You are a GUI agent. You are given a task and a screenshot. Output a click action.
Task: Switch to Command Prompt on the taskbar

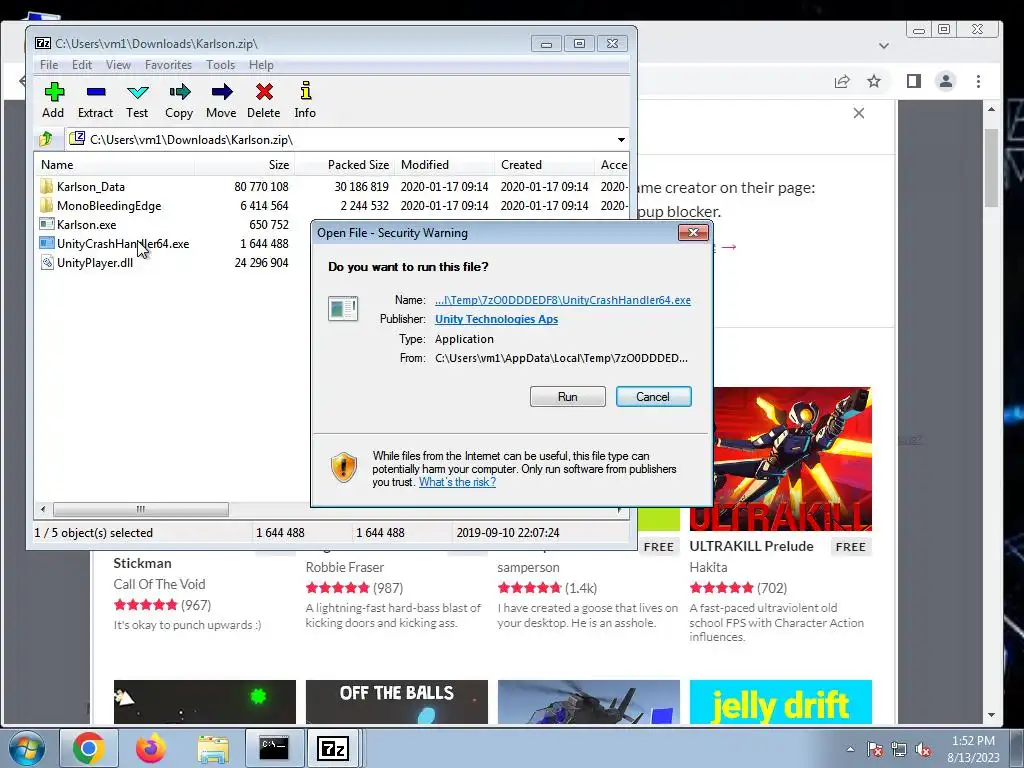(x=274, y=748)
